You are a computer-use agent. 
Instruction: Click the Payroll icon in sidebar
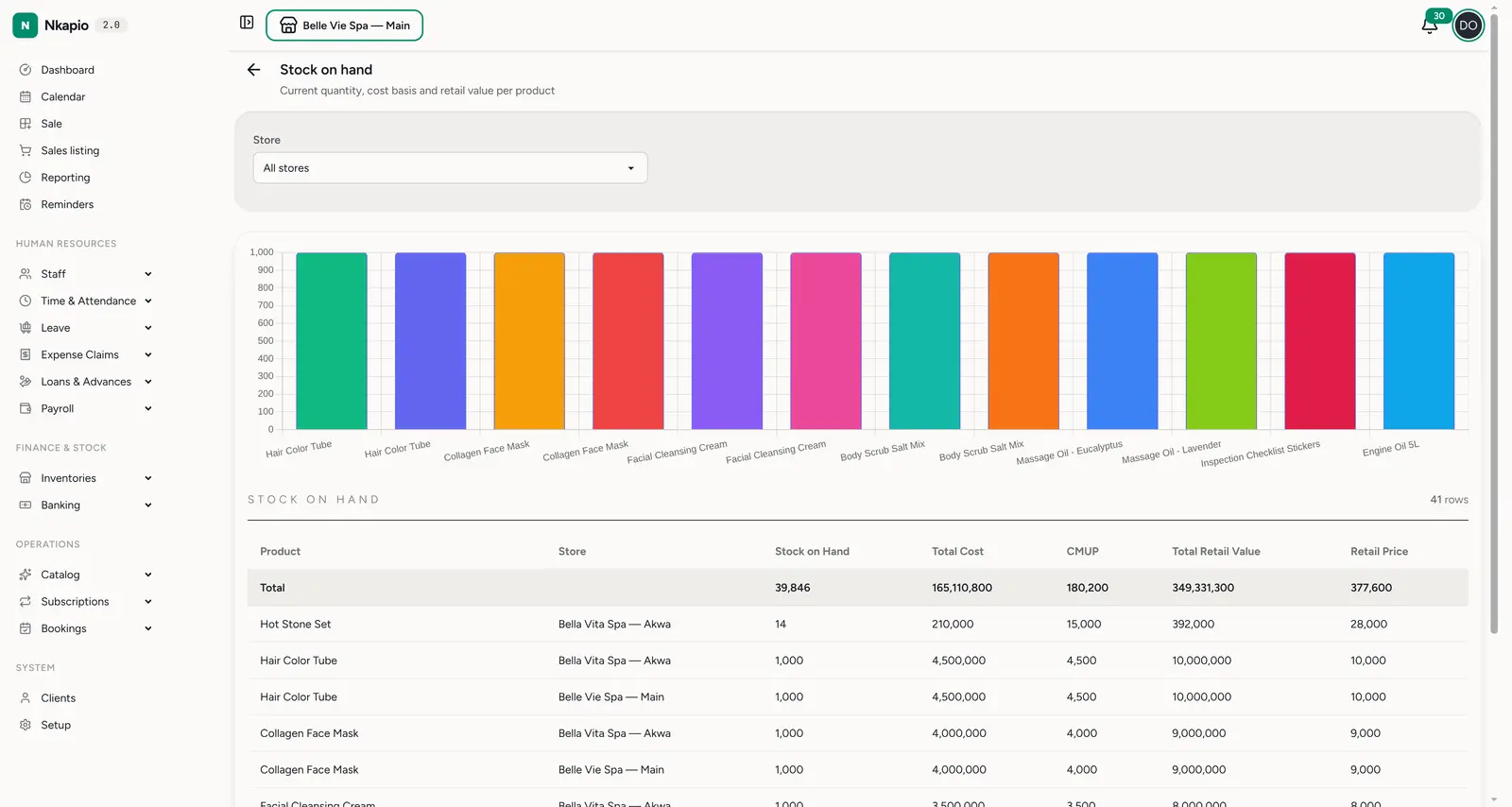pyautogui.click(x=26, y=408)
